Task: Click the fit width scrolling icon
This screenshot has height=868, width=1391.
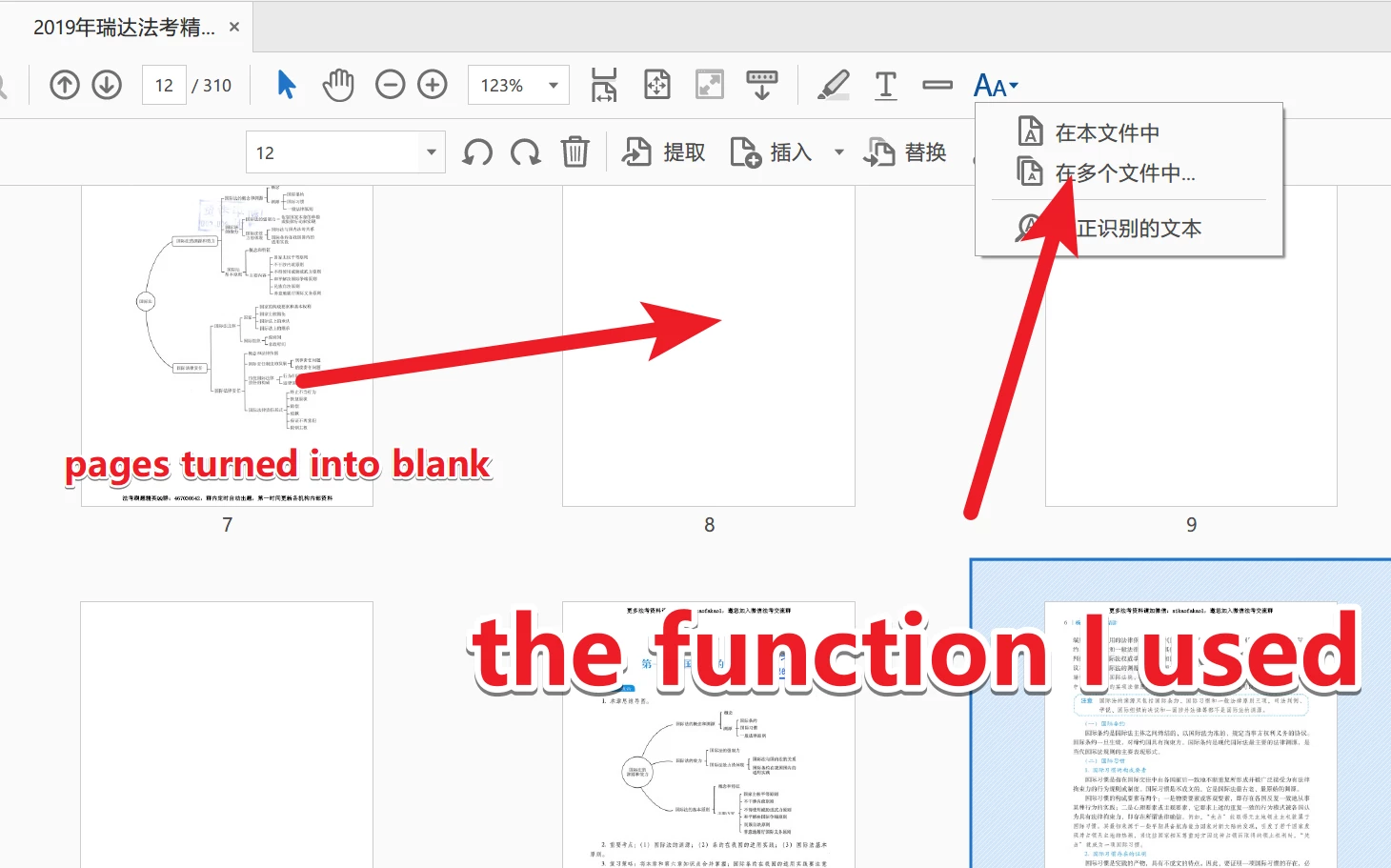Action: pyautogui.click(x=604, y=85)
